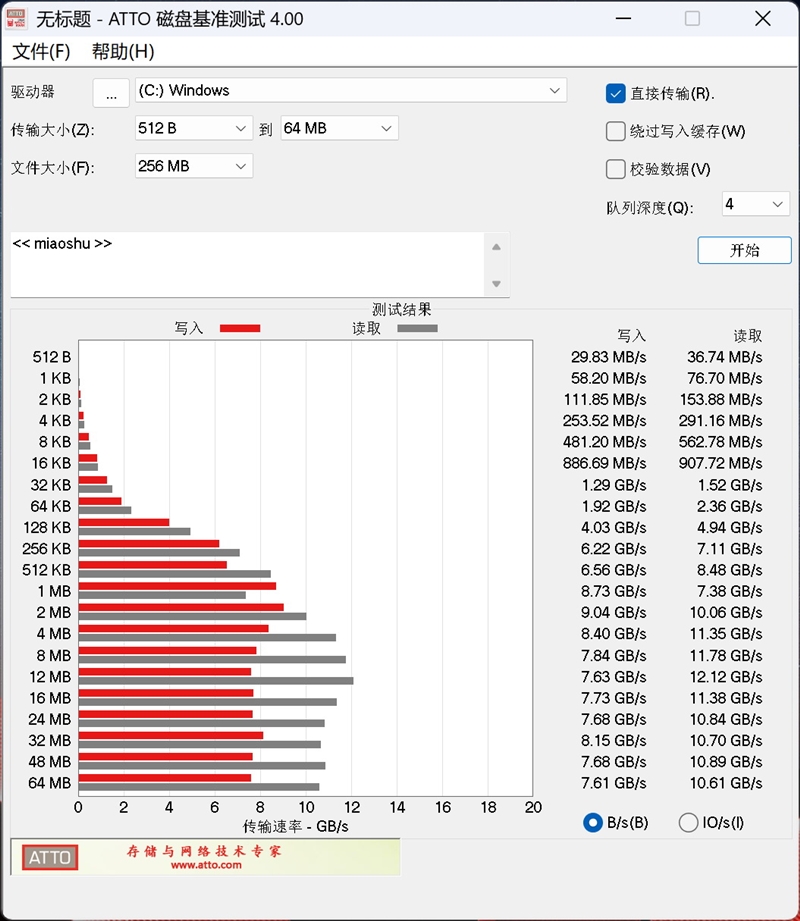The image size is (800, 921).
Task: Click the ... browse button beside 驱动器
Action: (x=111, y=92)
